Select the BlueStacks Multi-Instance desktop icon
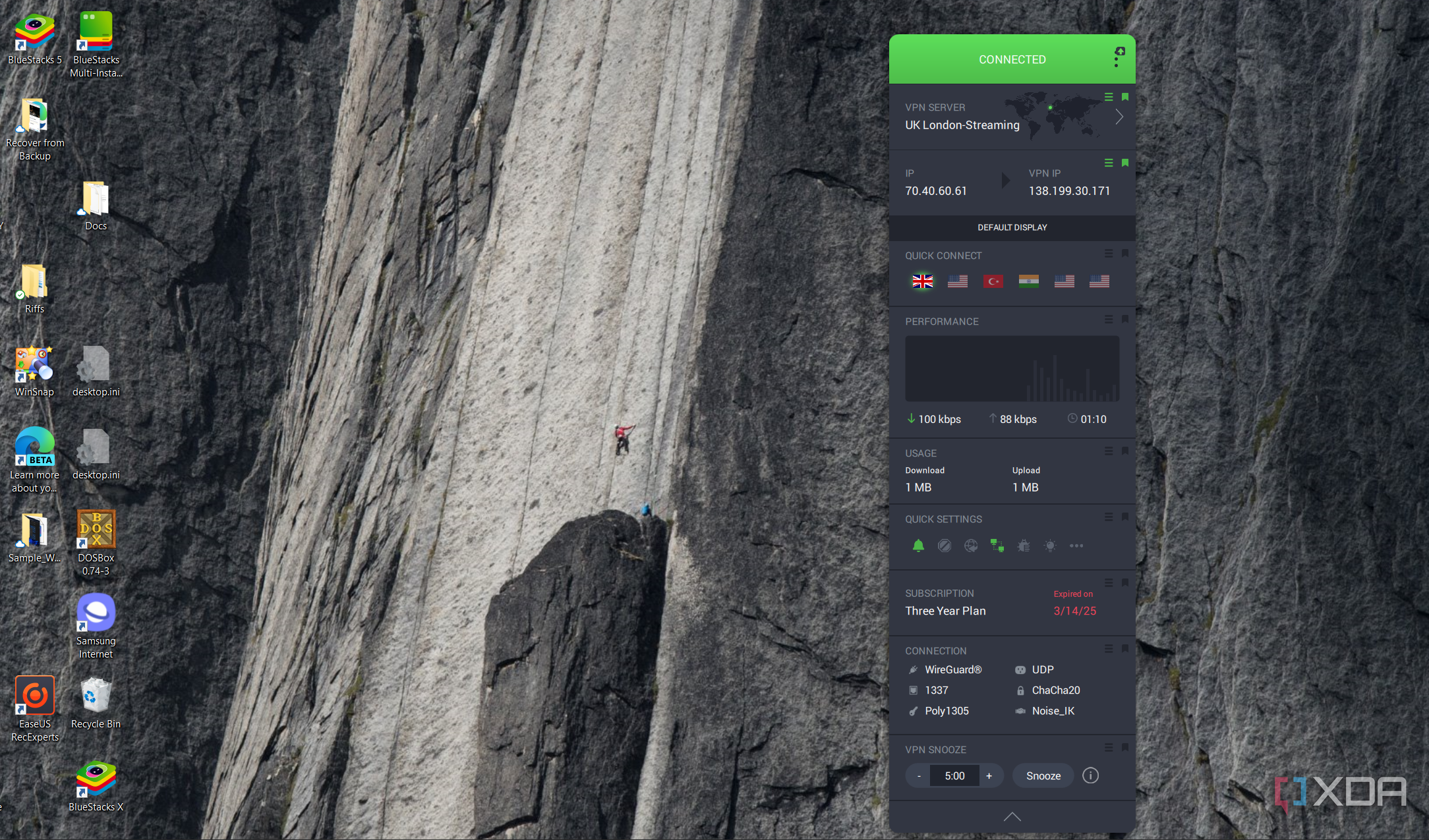 96,45
